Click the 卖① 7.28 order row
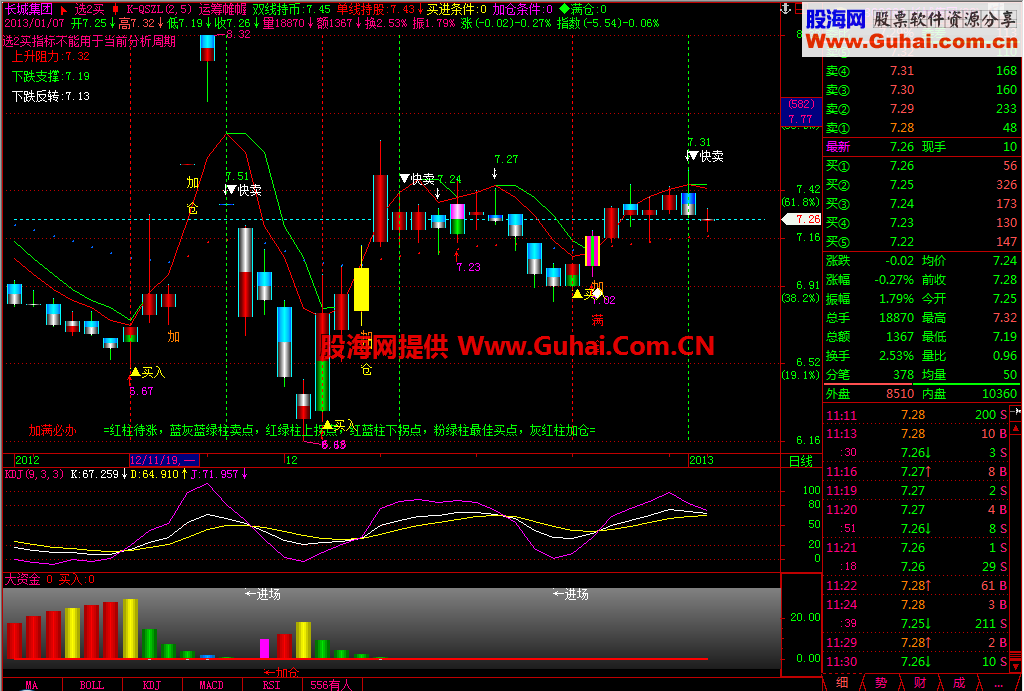Screen dimensions: 1024x691 pos(921,128)
